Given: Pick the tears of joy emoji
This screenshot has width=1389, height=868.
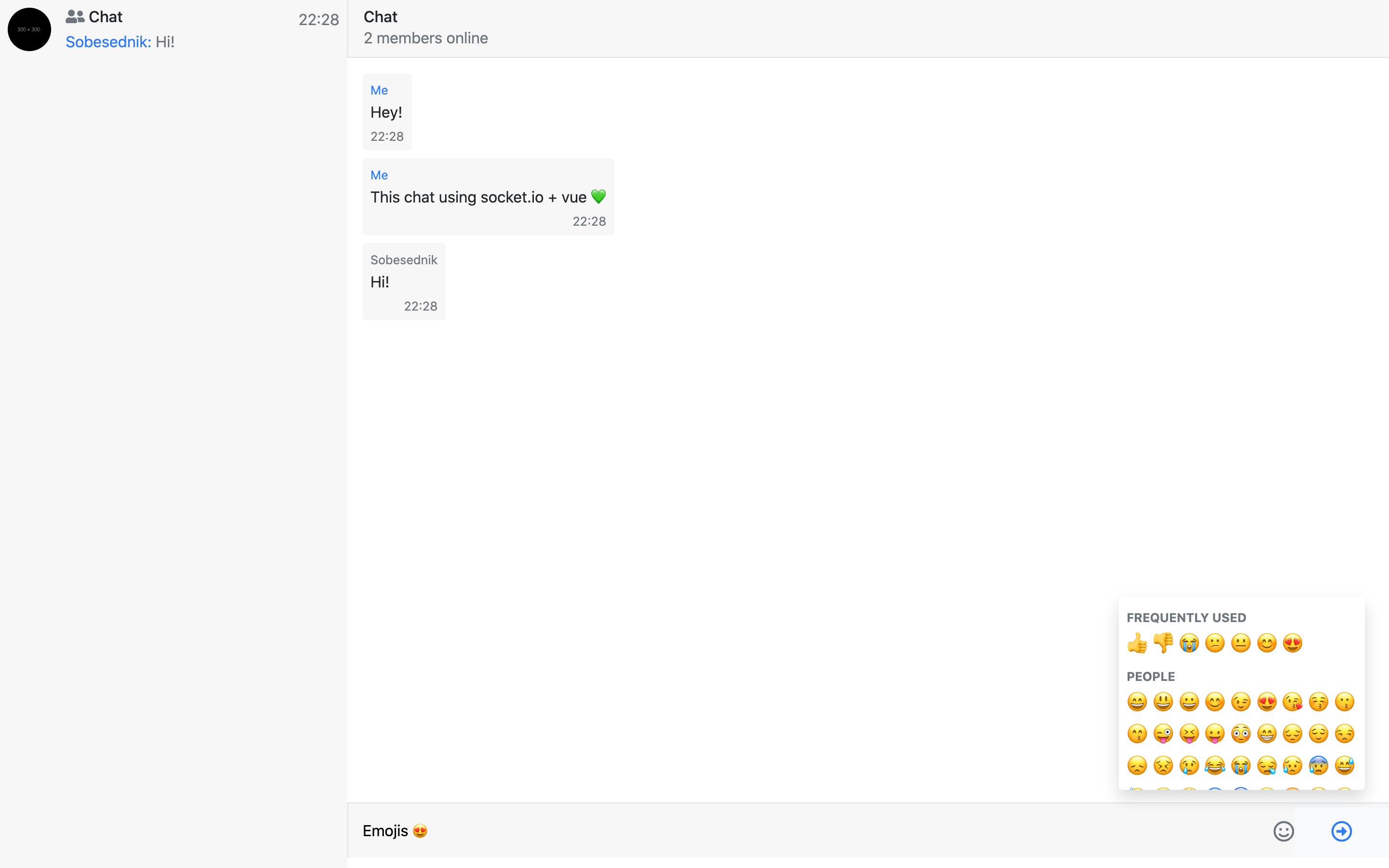Looking at the screenshot, I should pos(1214,765).
